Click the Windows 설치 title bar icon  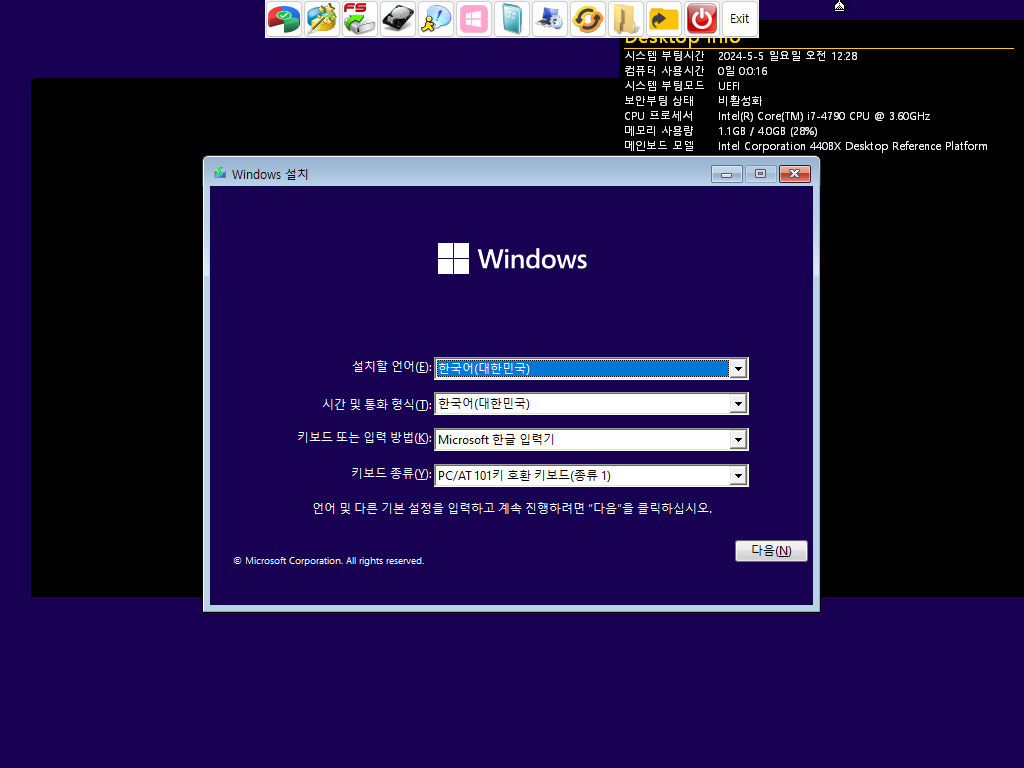click(x=220, y=174)
